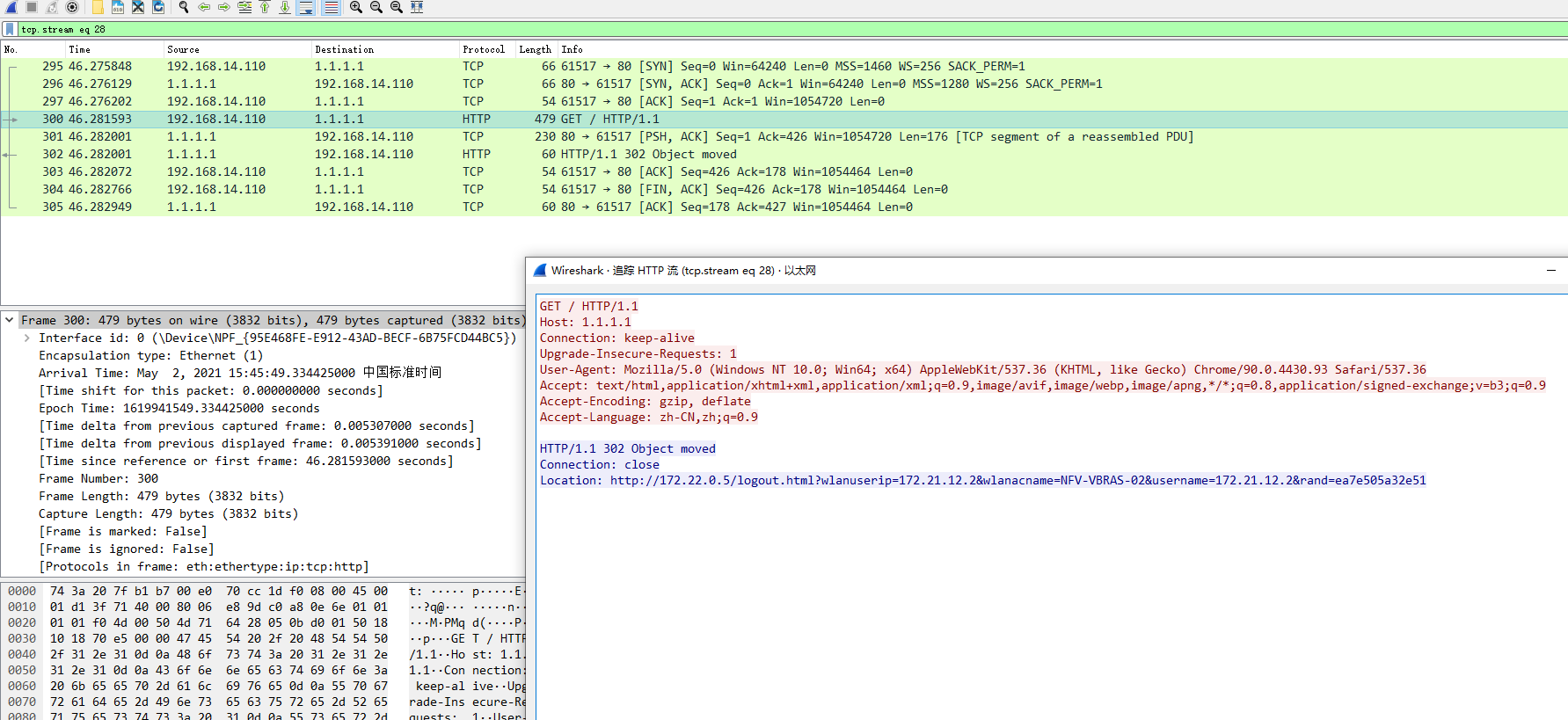Image resolution: width=1568 pixels, height=720 pixels.
Task: Open capture options gear icon
Action: [72, 7]
